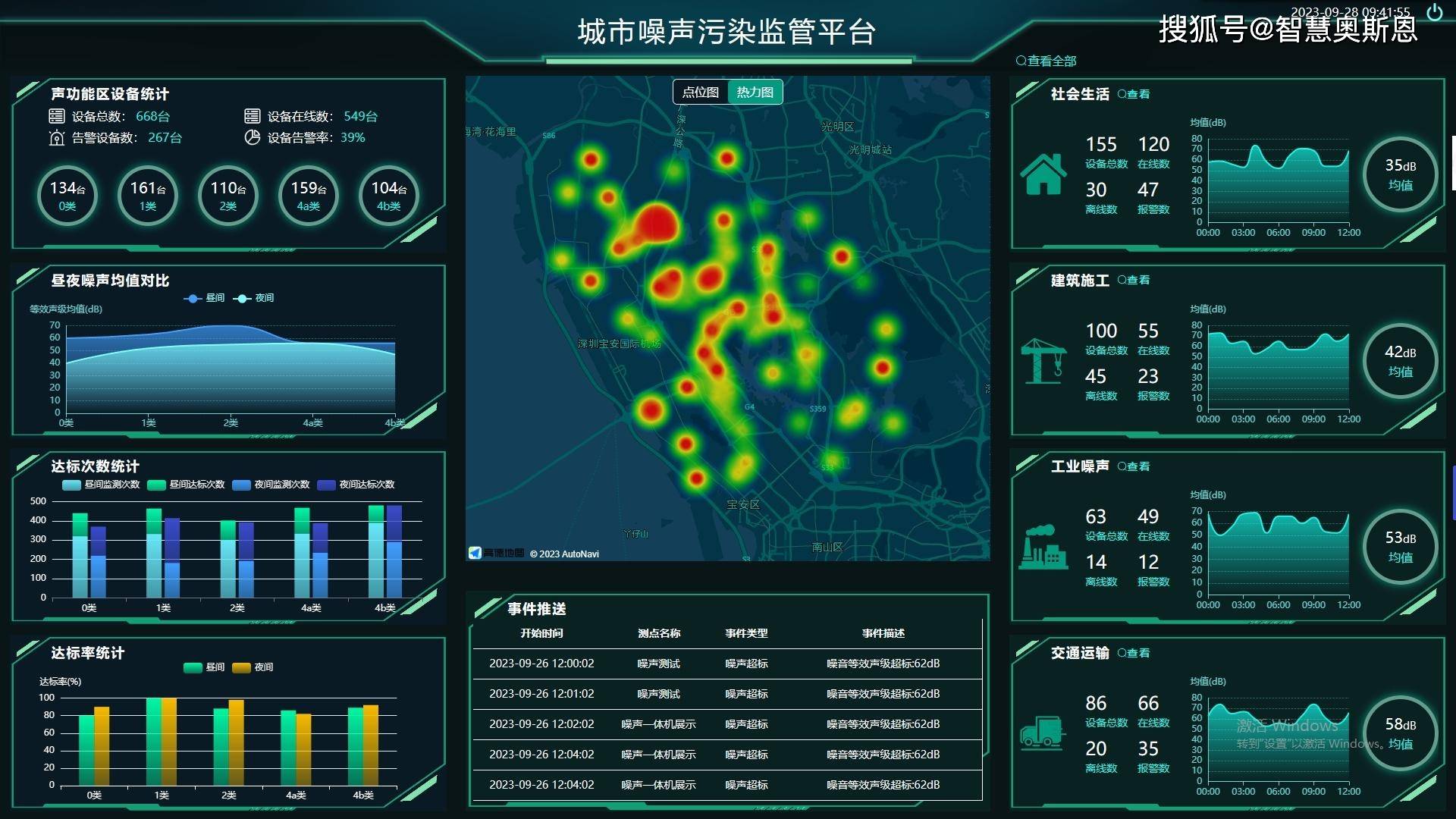Viewport: 1456px width, 819px height.
Task: Click the 42dB 均值 gauge in 建筑施工
Action: 1400,361
